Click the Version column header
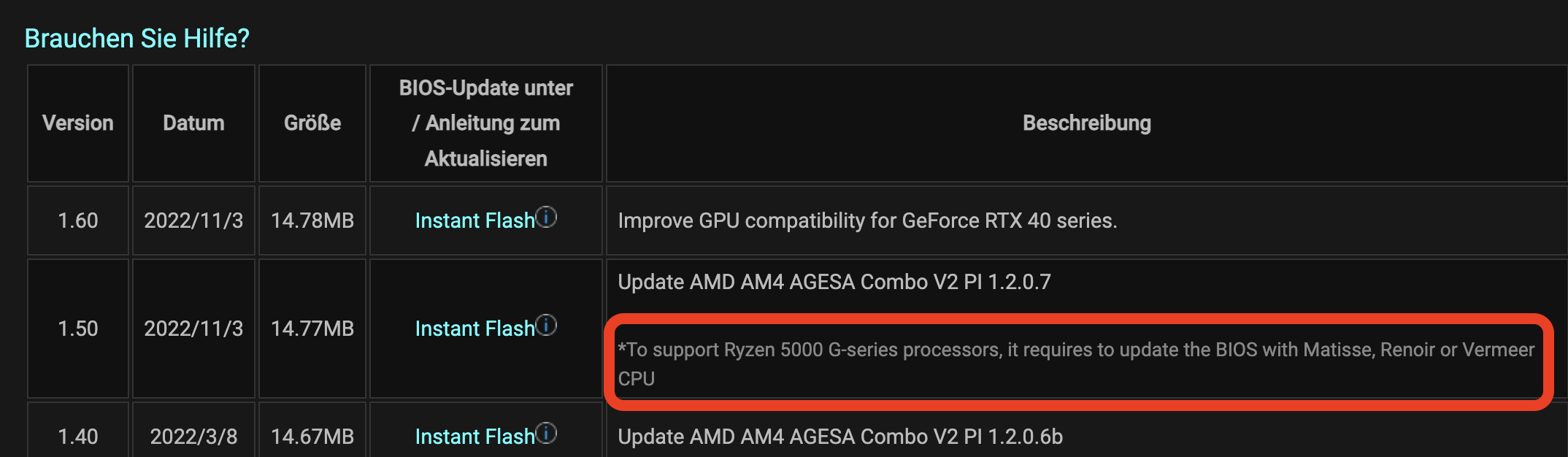Screen dimensions: 1568x457 click(x=78, y=123)
